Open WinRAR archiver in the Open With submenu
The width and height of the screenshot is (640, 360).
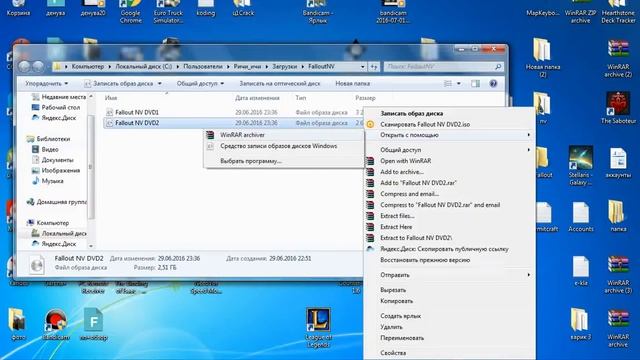242,135
